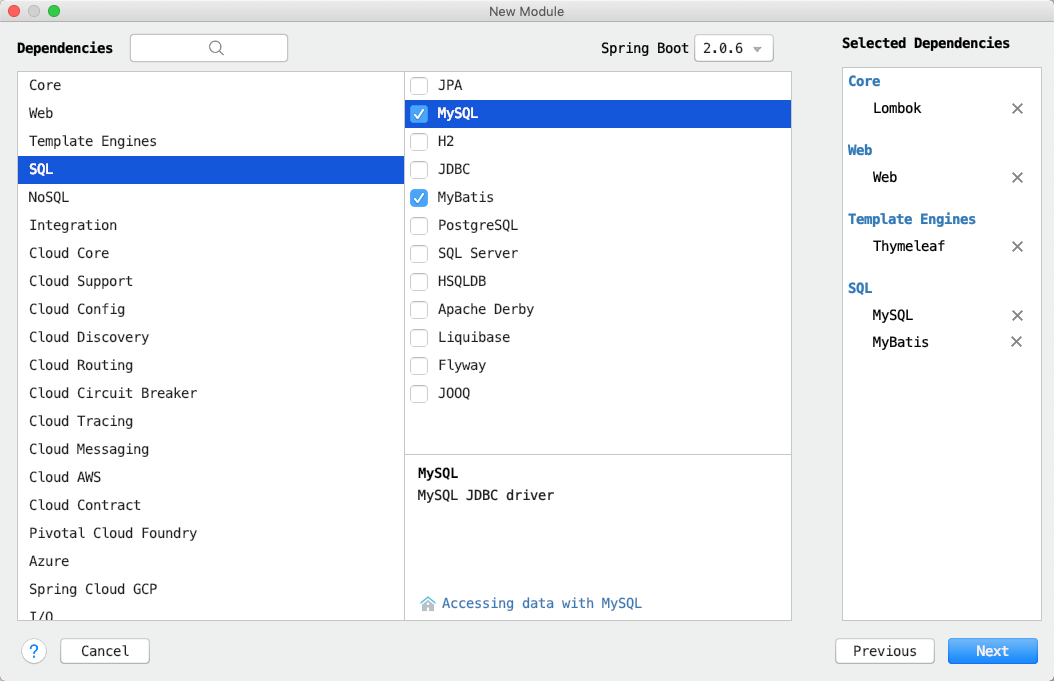
Task: Select the NoSQL category
Action: (x=211, y=198)
